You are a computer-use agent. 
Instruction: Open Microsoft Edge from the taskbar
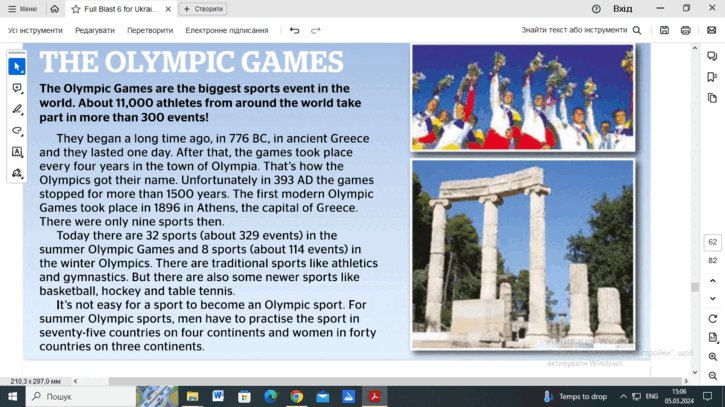270,396
